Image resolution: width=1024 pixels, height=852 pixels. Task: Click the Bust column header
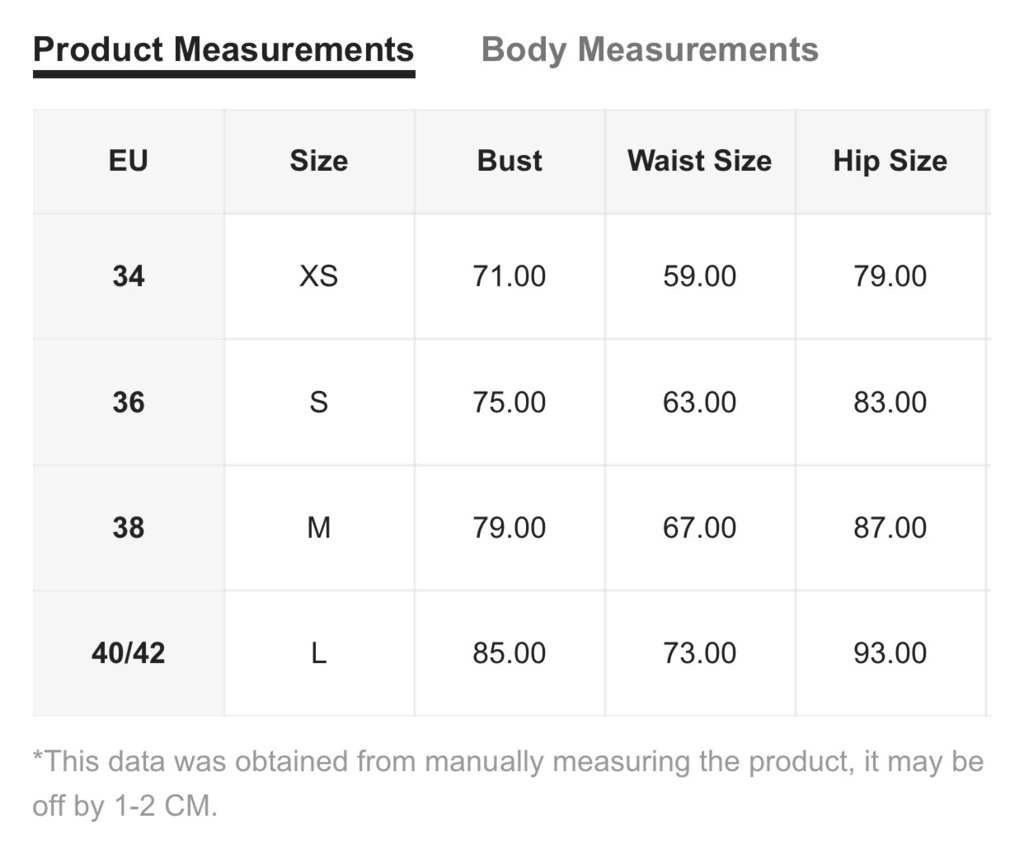point(509,161)
